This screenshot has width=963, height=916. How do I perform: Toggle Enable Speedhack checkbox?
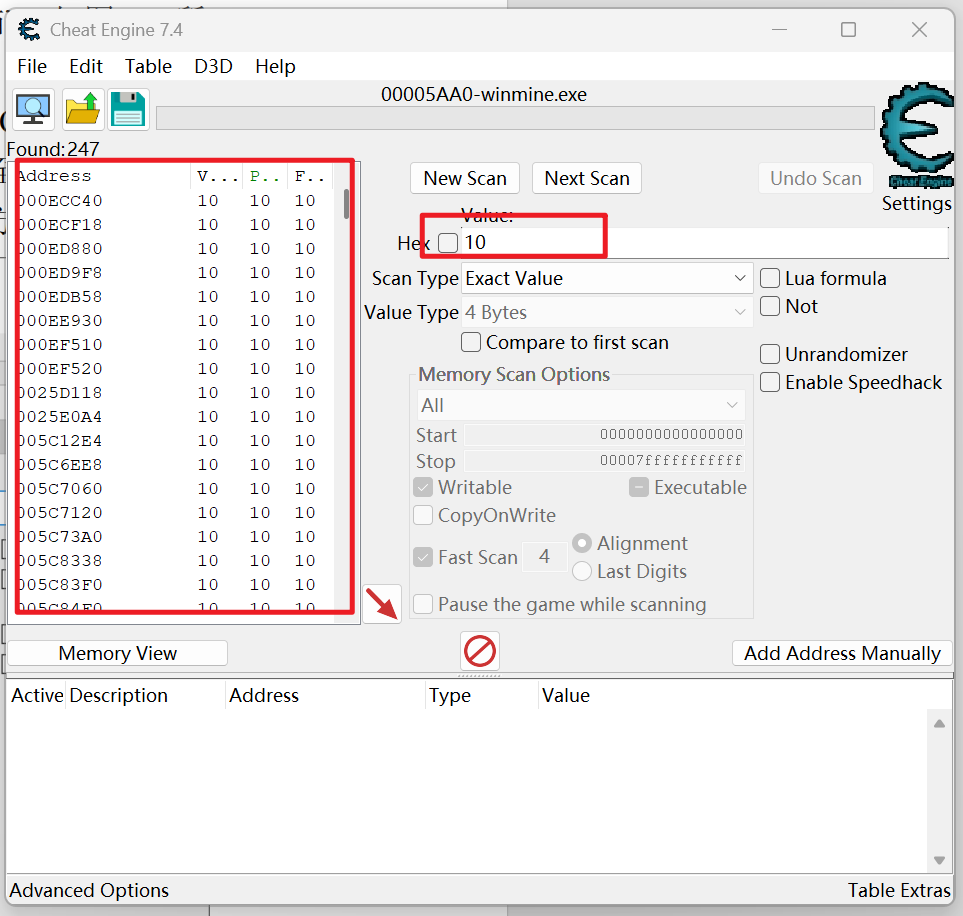tap(770, 382)
